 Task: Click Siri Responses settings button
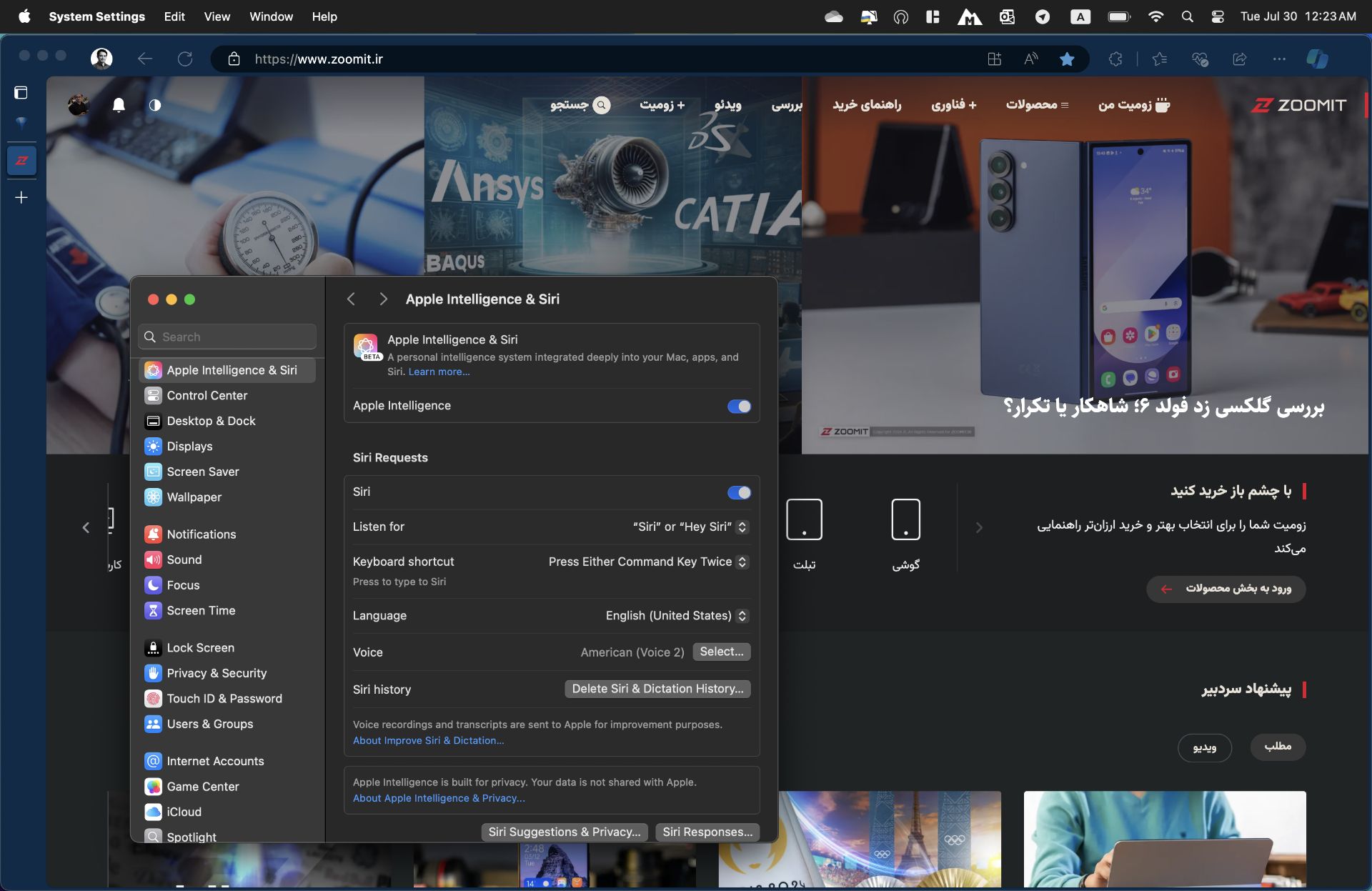pos(706,832)
